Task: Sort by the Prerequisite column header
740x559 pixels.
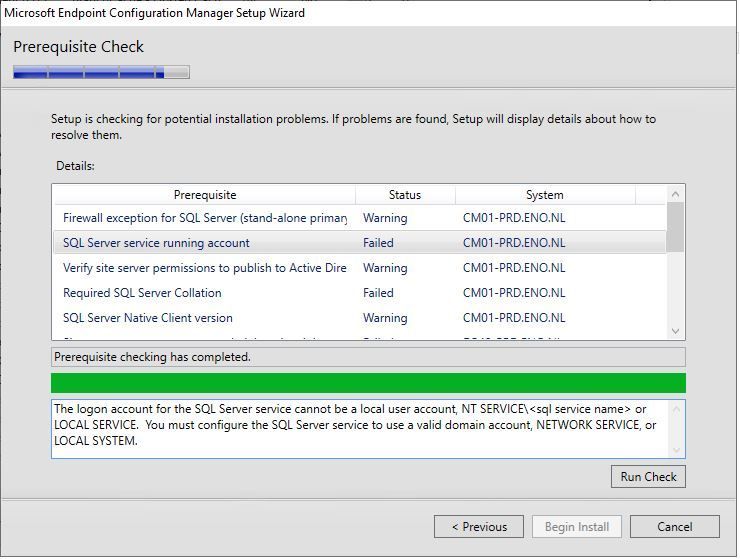Action: (205, 195)
